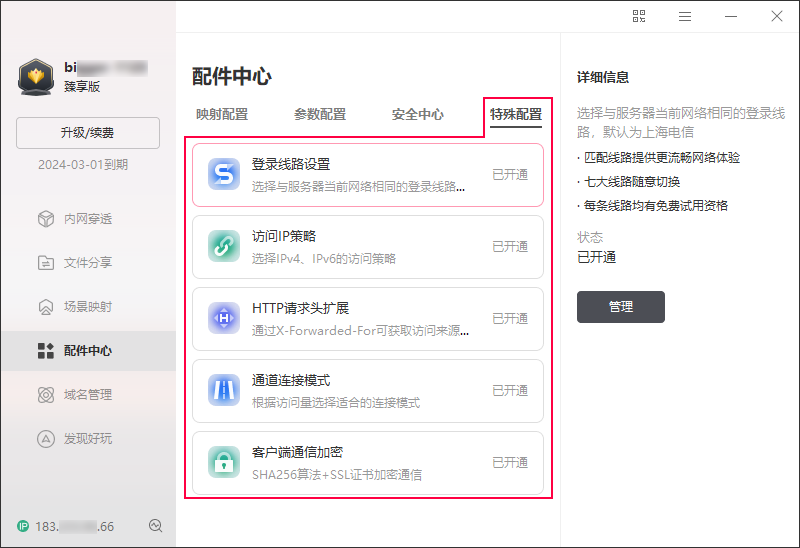Click the QR code icon in title bar
Screen dimensions: 800x548
(639, 16)
